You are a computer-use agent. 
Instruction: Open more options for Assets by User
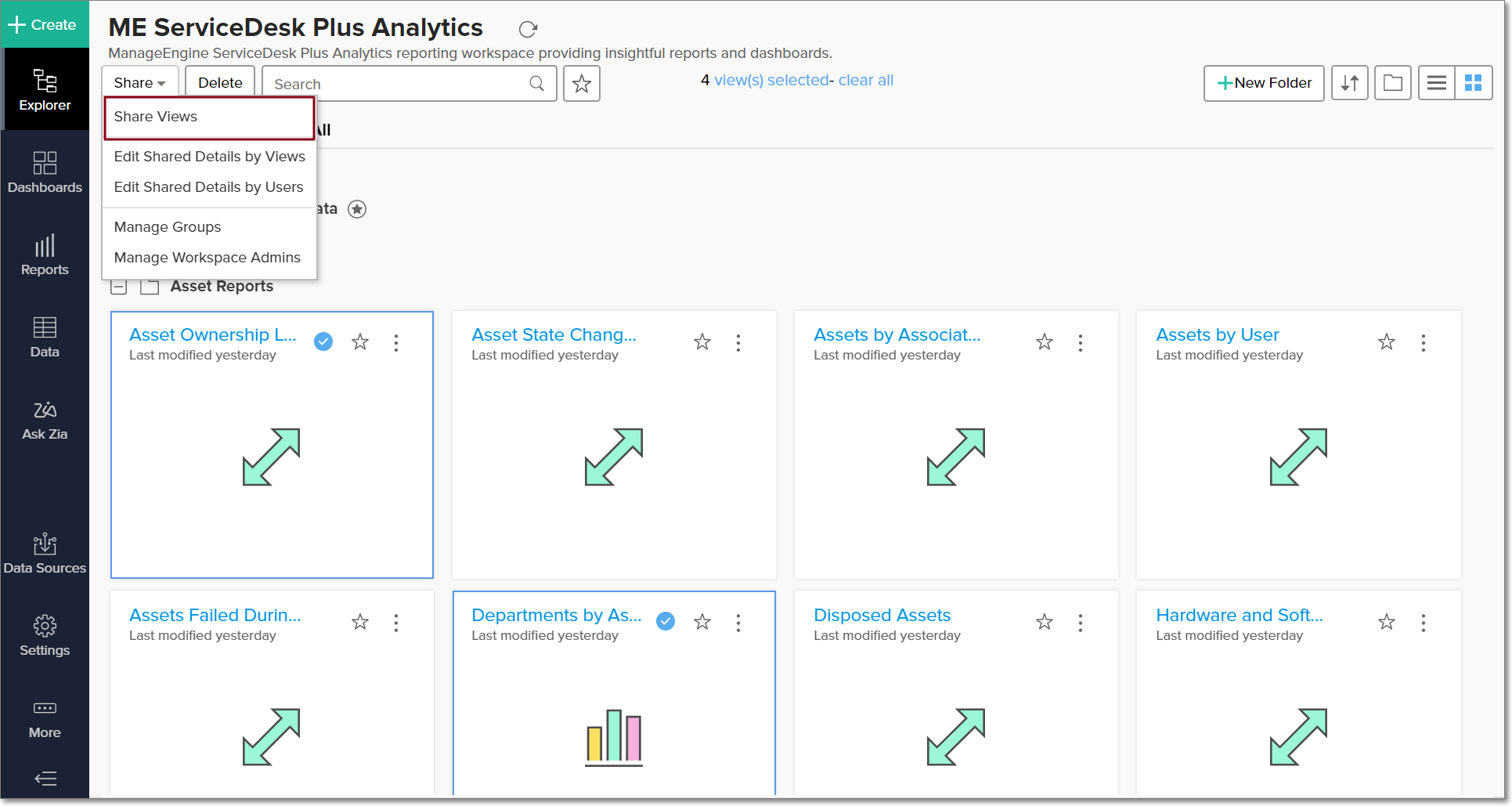[1423, 342]
